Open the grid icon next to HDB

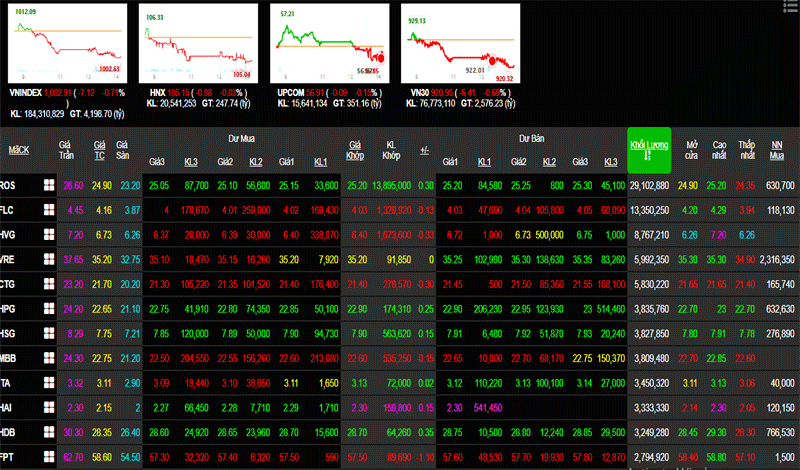(49, 432)
